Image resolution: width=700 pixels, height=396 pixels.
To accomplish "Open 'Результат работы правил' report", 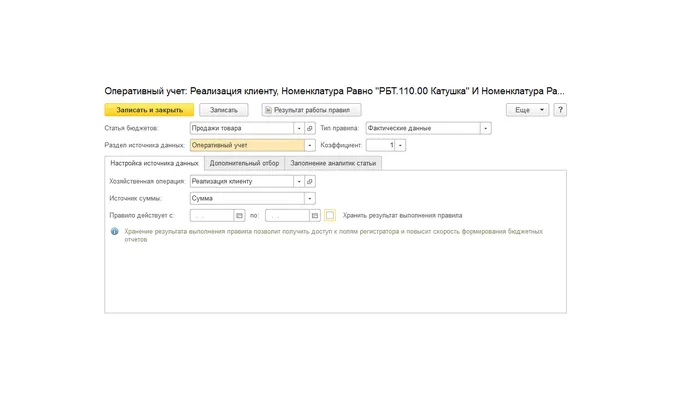I will [x=312, y=110].
